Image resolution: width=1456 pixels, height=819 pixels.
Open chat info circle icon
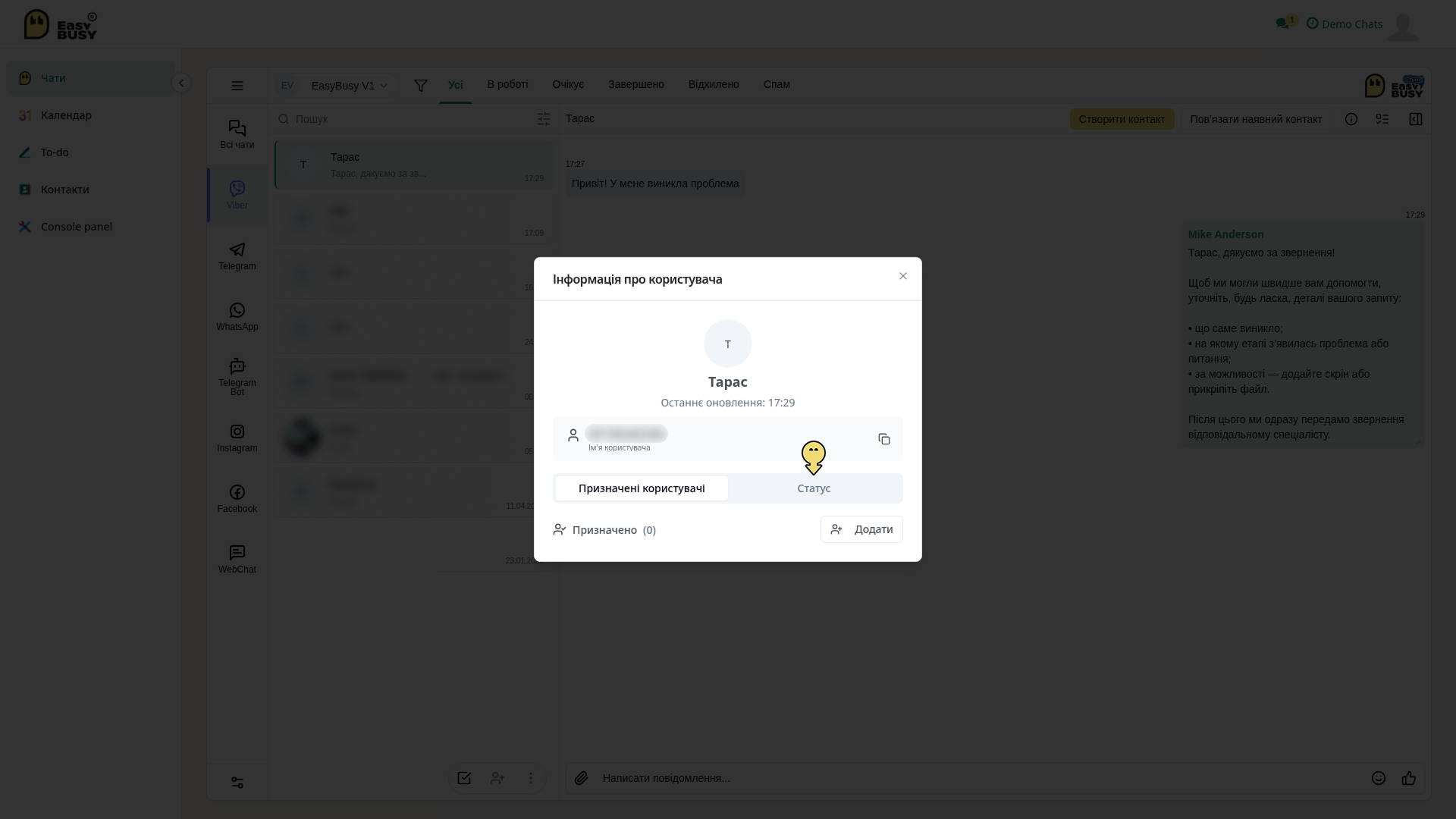pyautogui.click(x=1351, y=119)
